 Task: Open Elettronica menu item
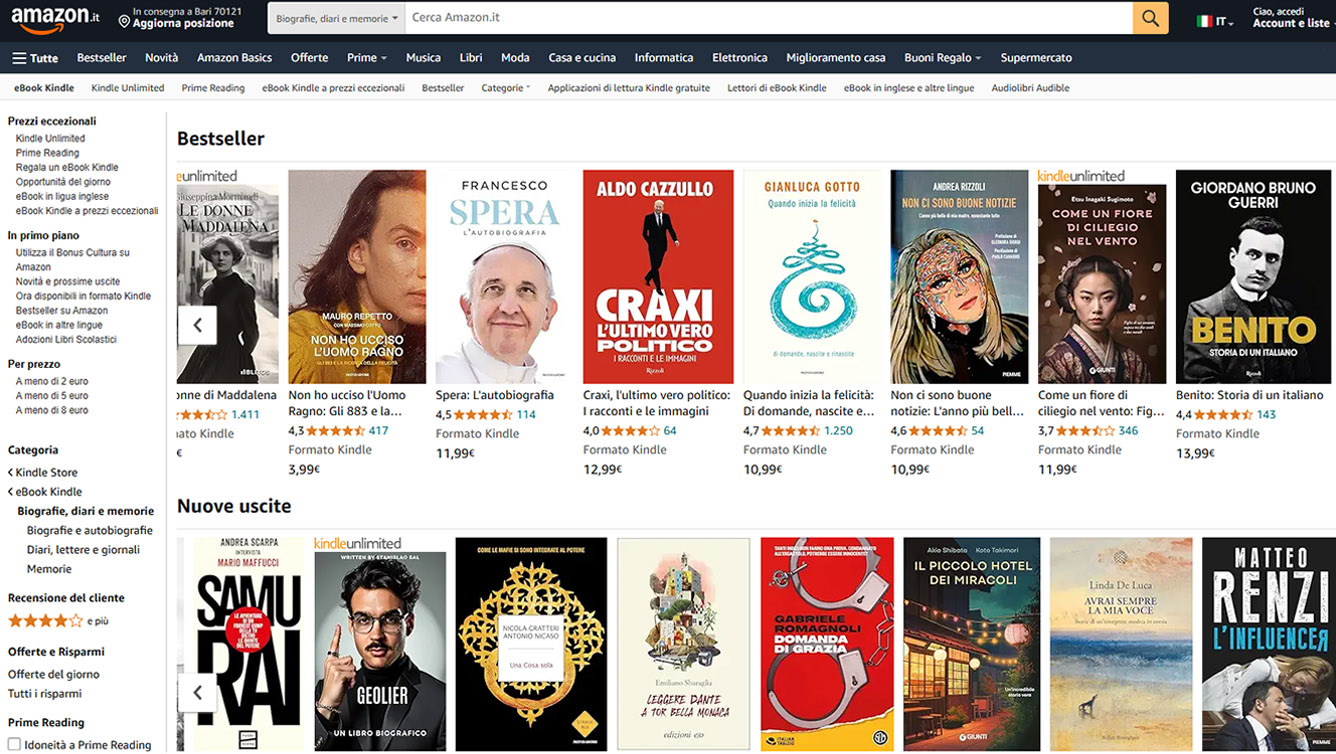(x=740, y=58)
